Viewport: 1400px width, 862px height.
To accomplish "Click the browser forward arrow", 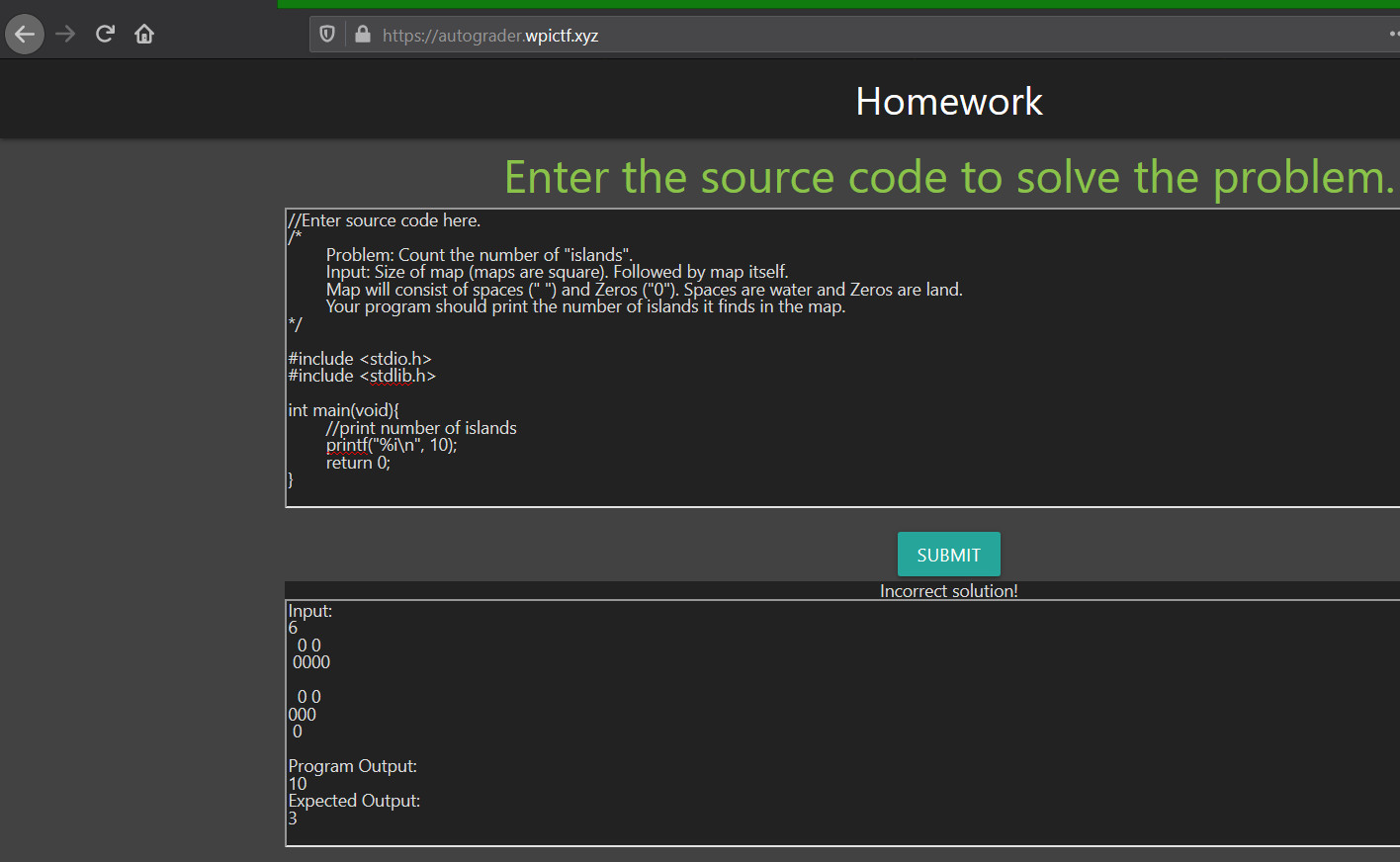I will pyautogui.click(x=65, y=35).
